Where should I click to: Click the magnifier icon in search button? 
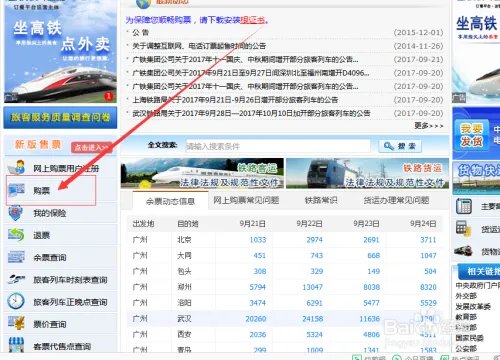389,146
